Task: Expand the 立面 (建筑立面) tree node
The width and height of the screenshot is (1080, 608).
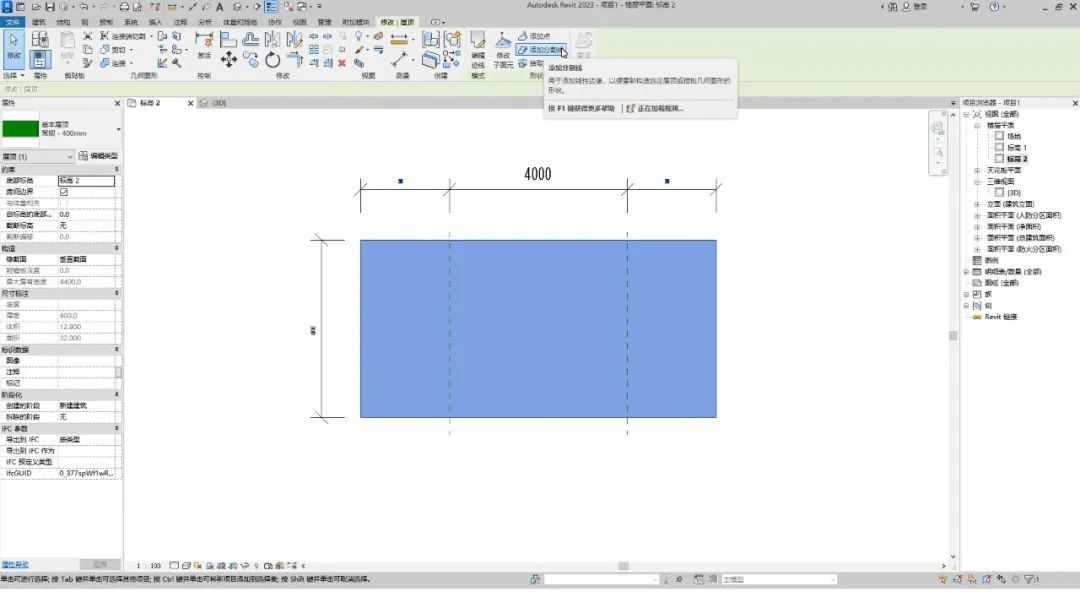Action: pyautogui.click(x=977, y=204)
